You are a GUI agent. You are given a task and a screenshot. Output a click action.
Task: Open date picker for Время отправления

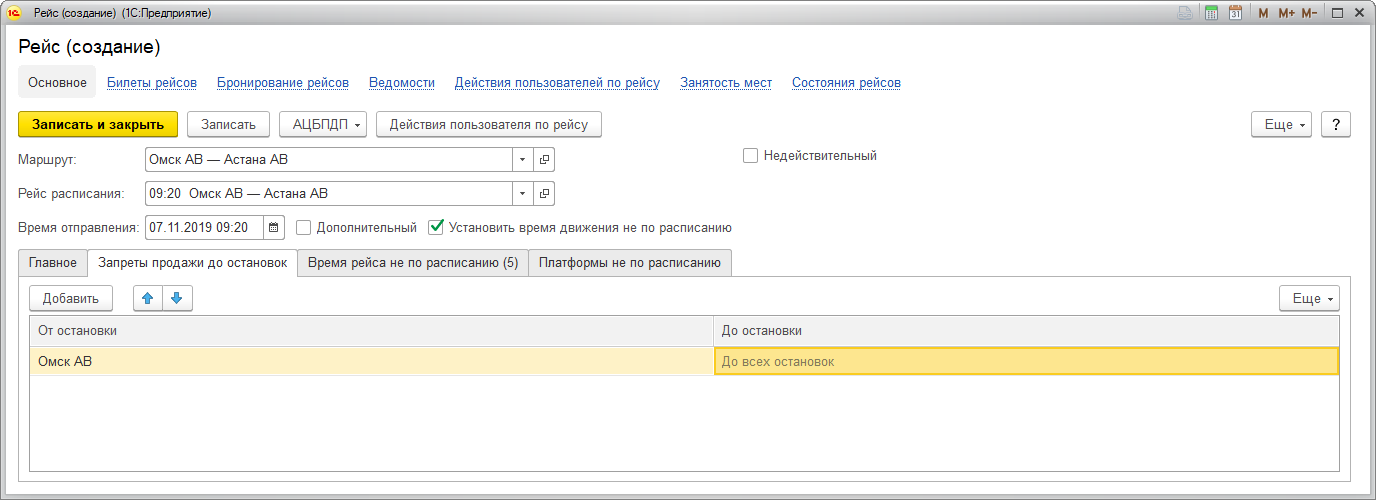pyautogui.click(x=274, y=227)
